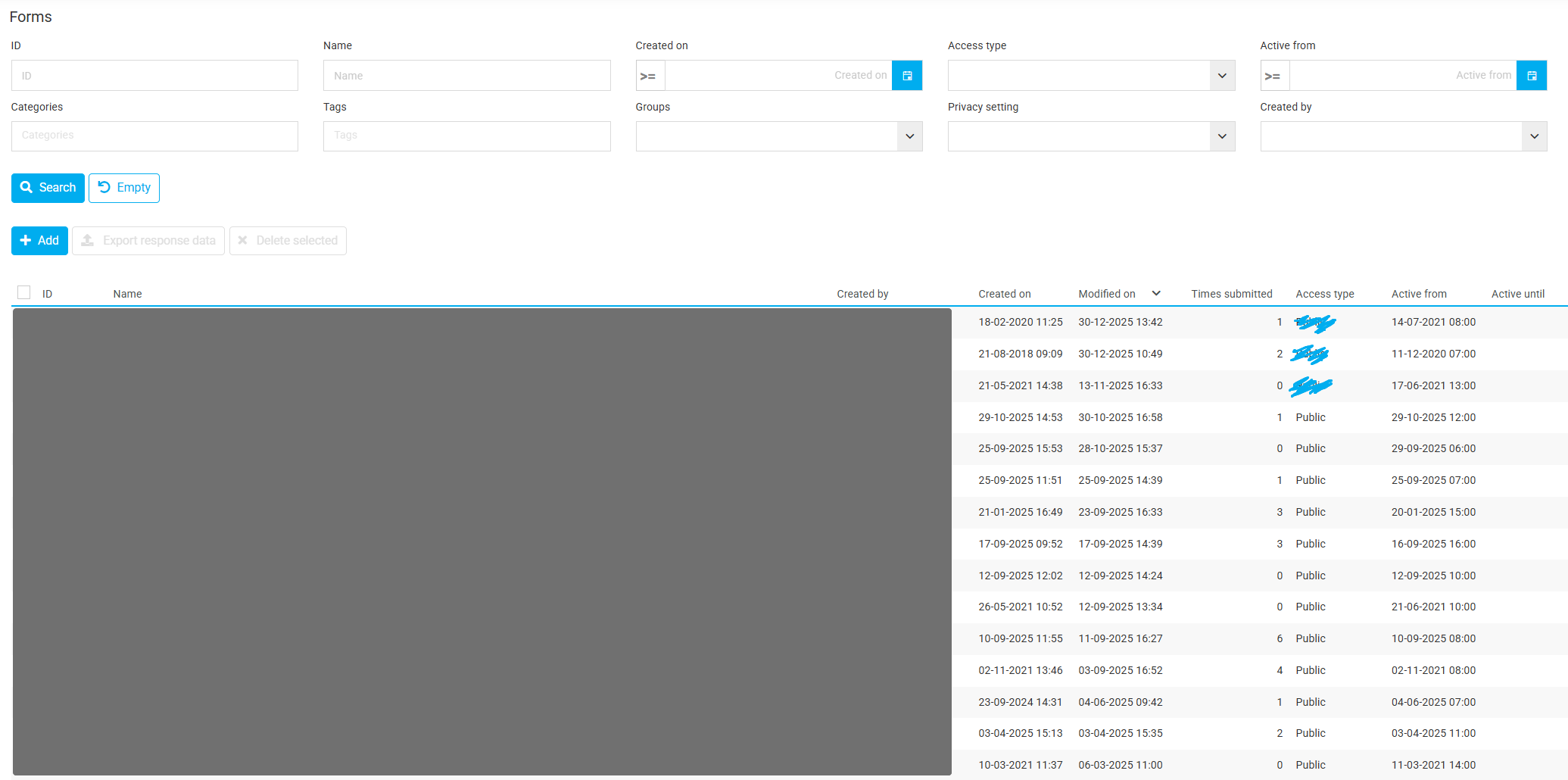Sort by the Times submitted column header
This screenshot has width=1568, height=780.
pos(1232,293)
